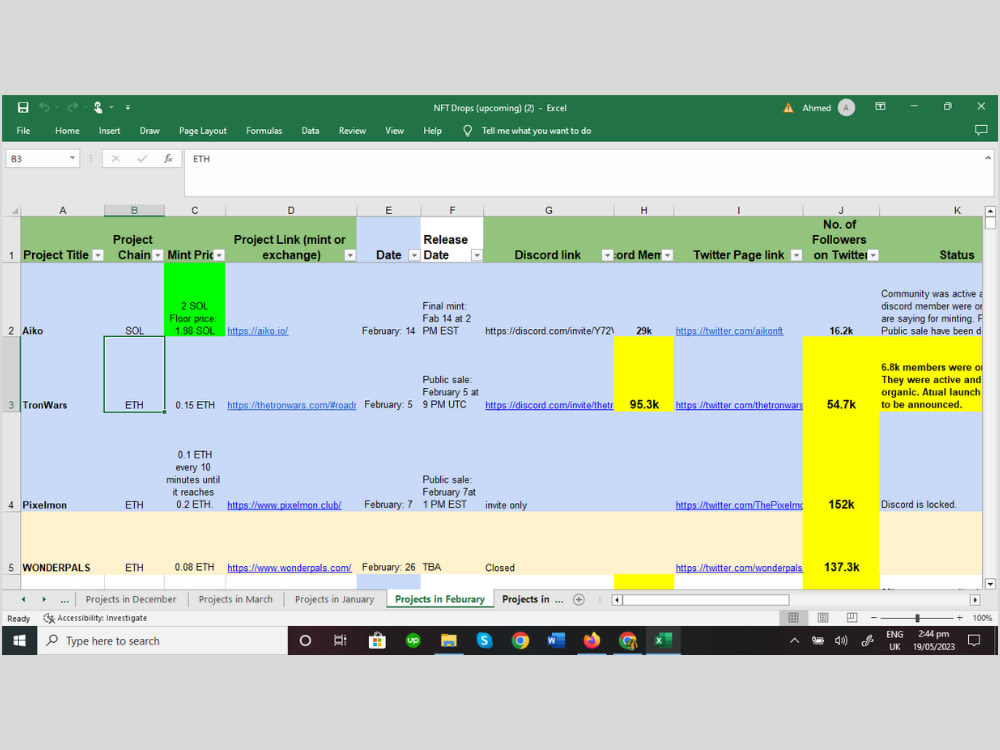Open Date column filter dropdown
Viewport: 1000px width, 750px height.
click(414, 255)
